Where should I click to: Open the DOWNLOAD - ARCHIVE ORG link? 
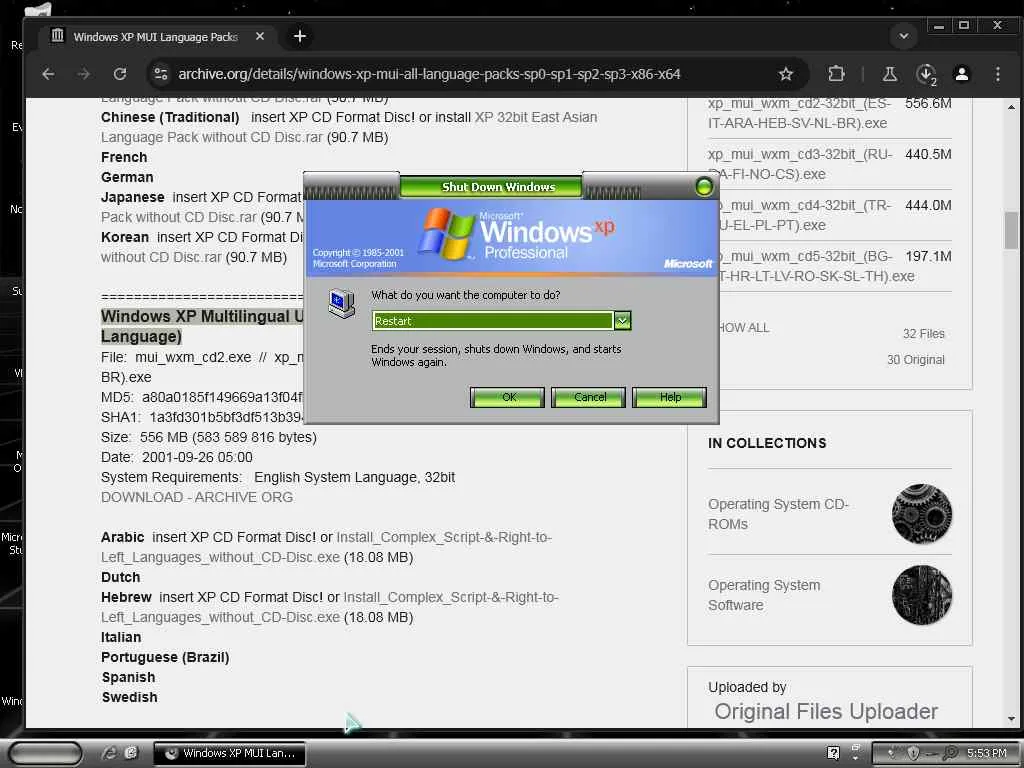[197, 497]
